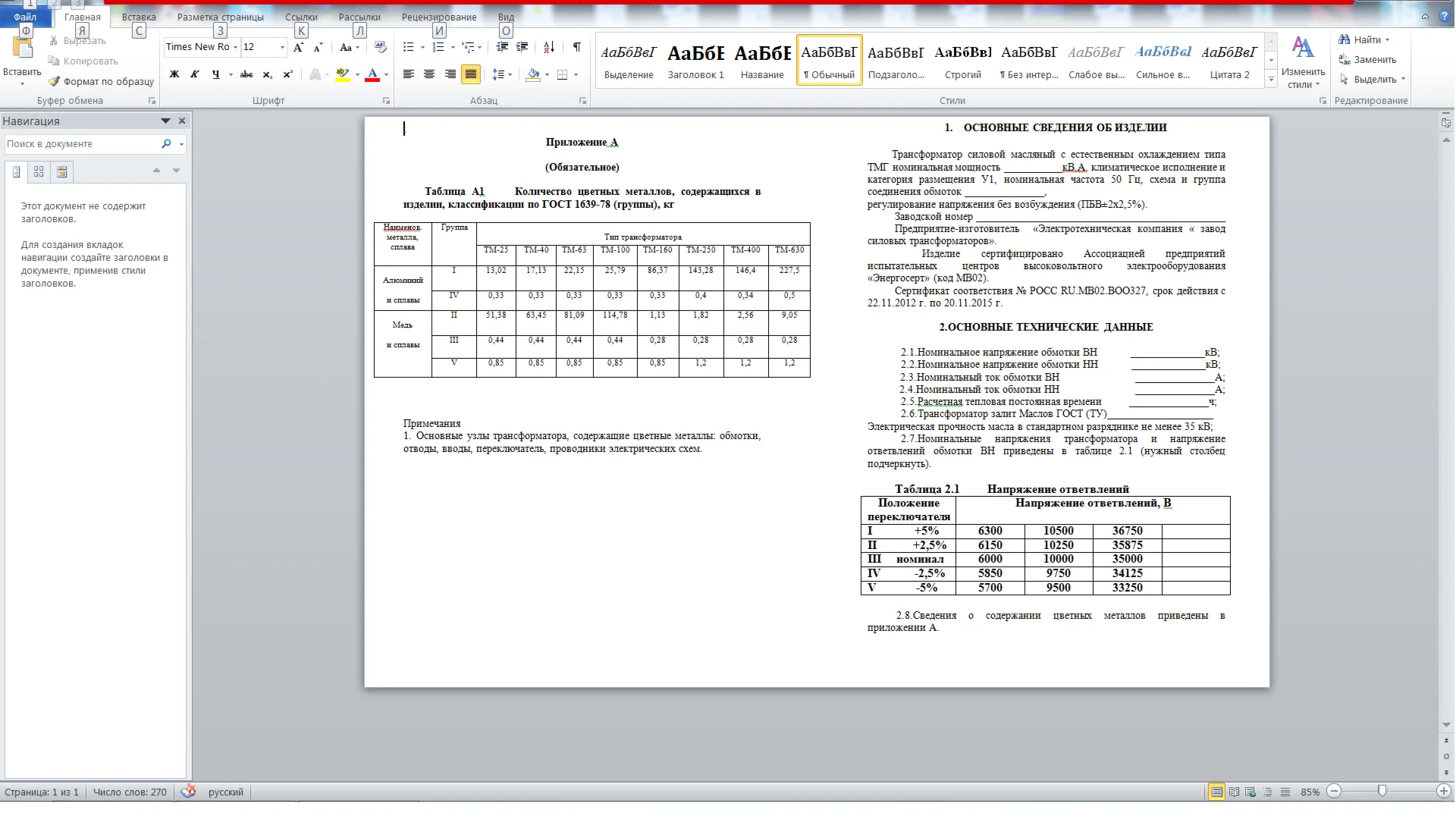Open the font size dropdown

point(282,47)
